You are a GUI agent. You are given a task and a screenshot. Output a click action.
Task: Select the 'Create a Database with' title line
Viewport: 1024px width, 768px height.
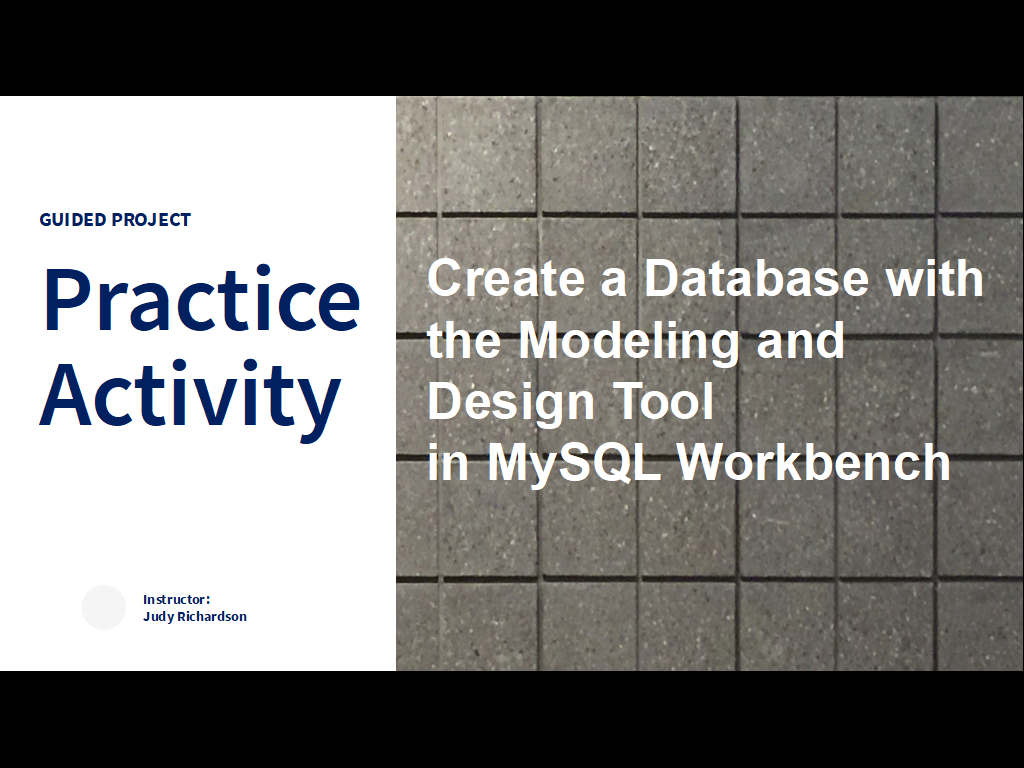[705, 278]
